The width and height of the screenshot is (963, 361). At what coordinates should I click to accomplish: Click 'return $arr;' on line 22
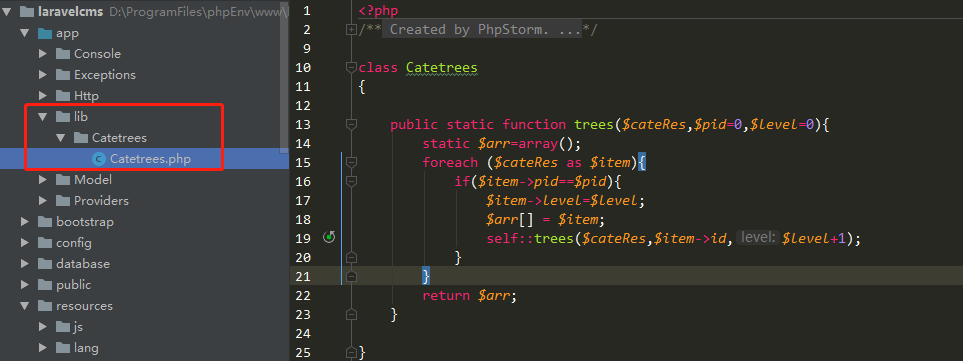pyautogui.click(x=470, y=295)
